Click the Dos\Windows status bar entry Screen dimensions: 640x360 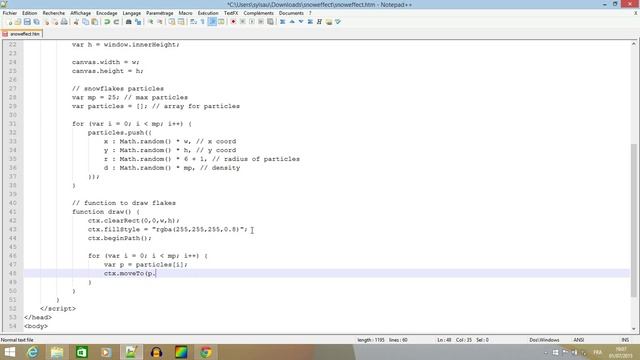[544, 340]
